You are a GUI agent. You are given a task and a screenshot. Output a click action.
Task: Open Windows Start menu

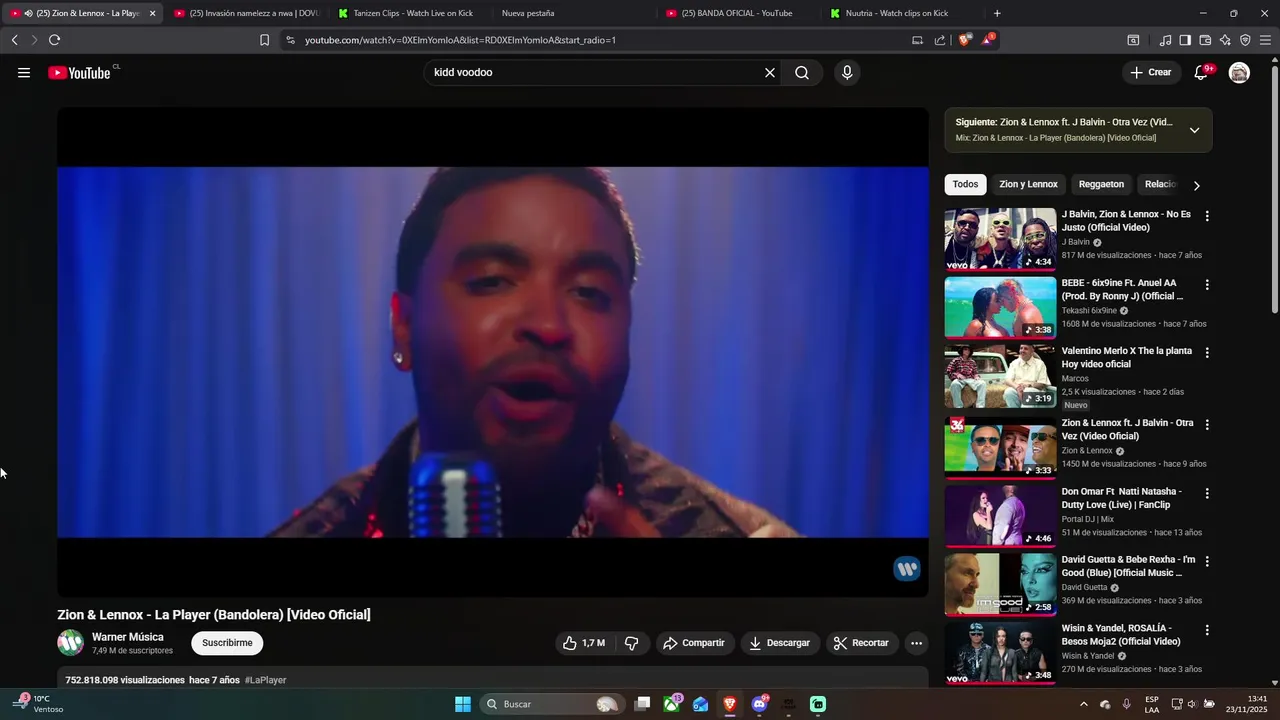pyautogui.click(x=463, y=704)
